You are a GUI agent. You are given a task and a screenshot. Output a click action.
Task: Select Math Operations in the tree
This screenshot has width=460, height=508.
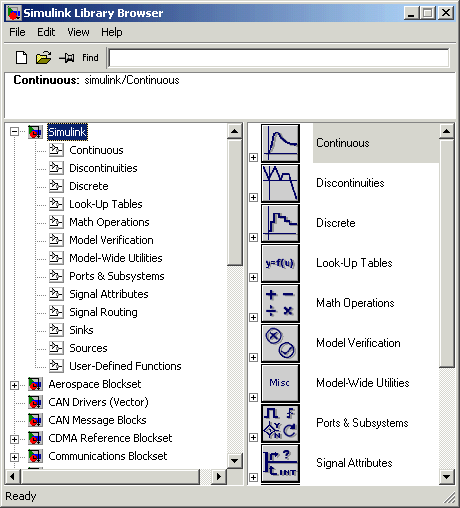pos(109,222)
